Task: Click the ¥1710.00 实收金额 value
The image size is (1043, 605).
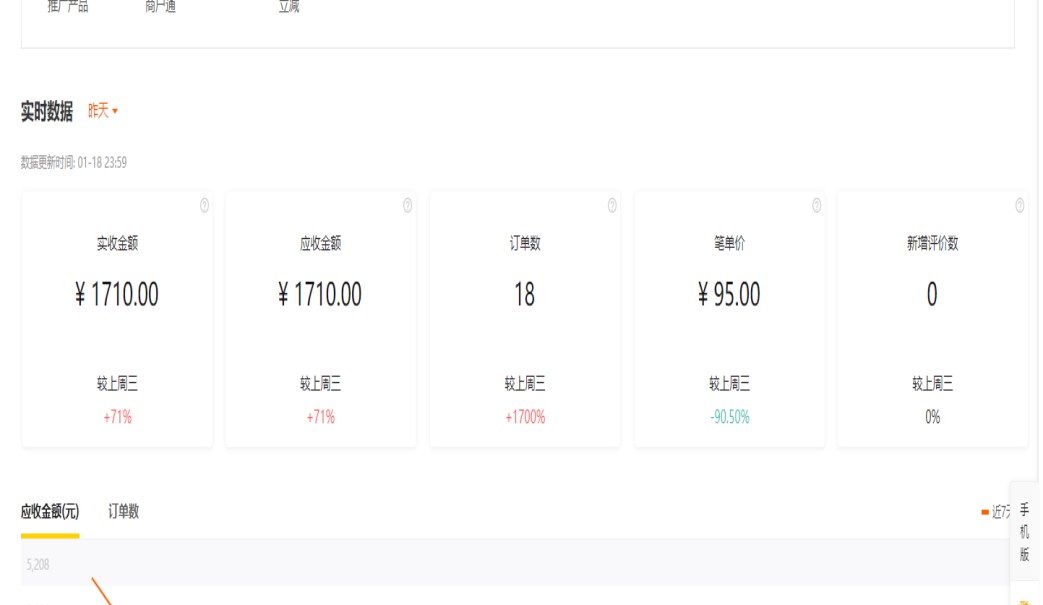Action: 117,295
